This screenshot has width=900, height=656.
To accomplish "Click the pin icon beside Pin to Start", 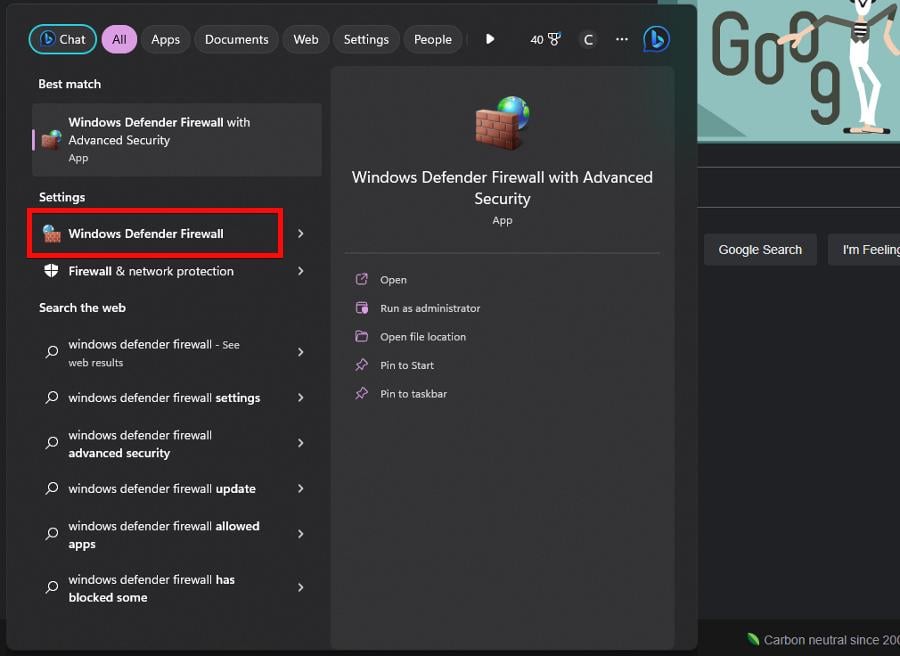I will [362, 364].
